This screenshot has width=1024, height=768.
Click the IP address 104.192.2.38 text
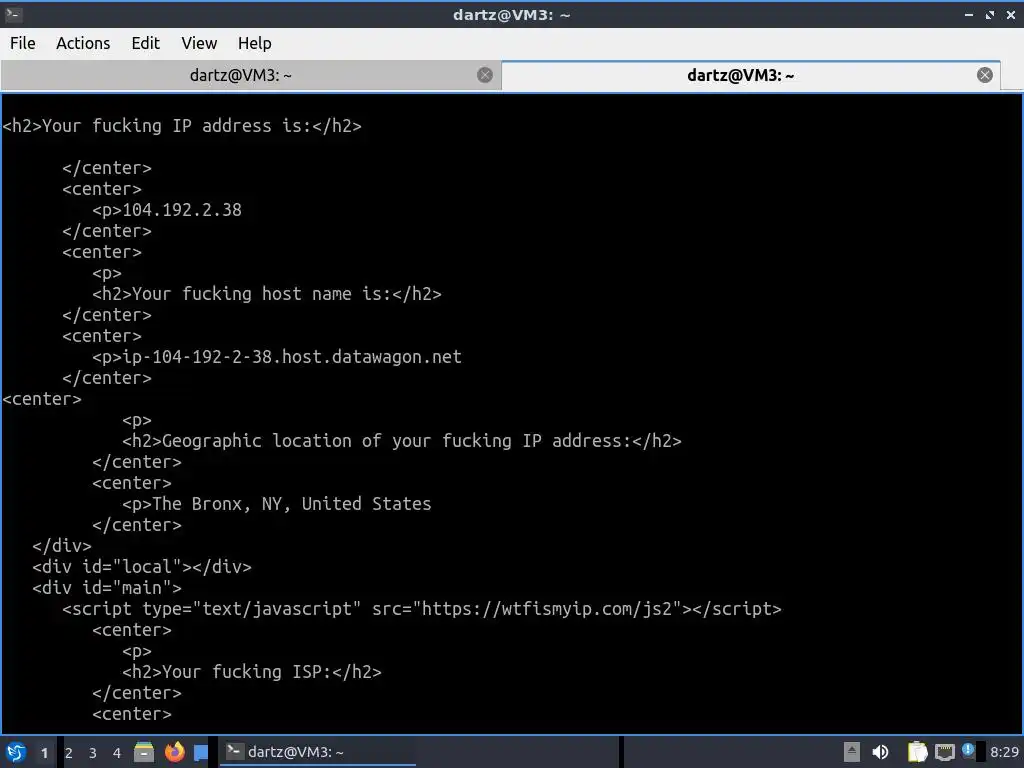pyautogui.click(x=182, y=210)
